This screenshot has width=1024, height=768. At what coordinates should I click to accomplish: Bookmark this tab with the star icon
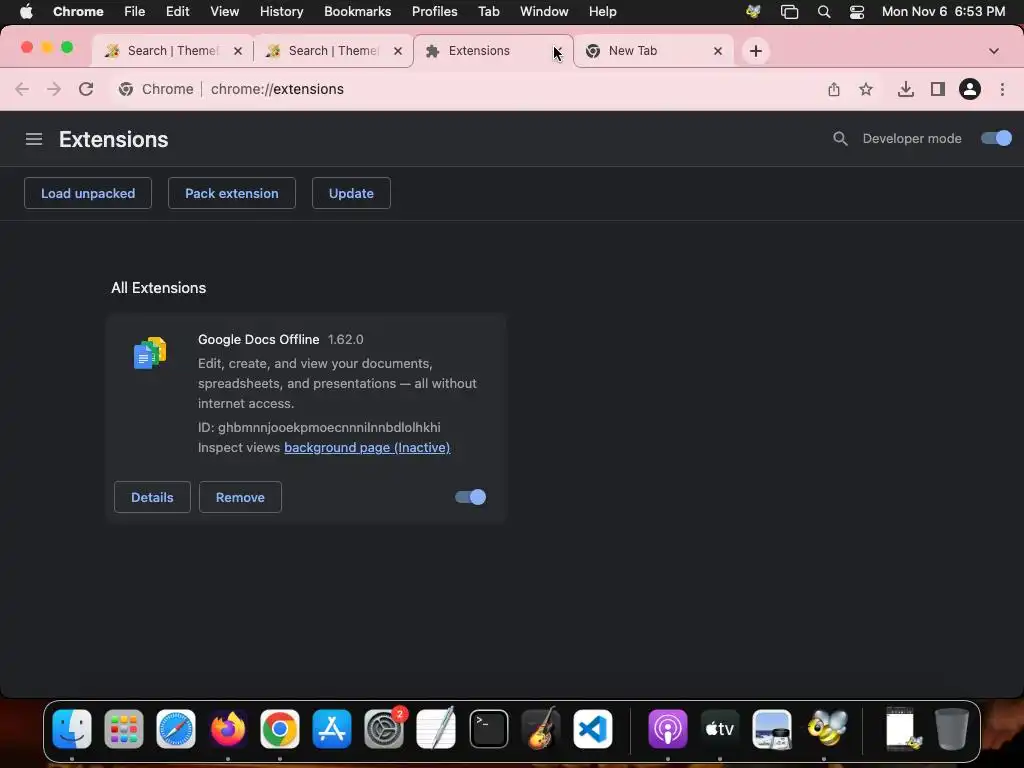866,89
